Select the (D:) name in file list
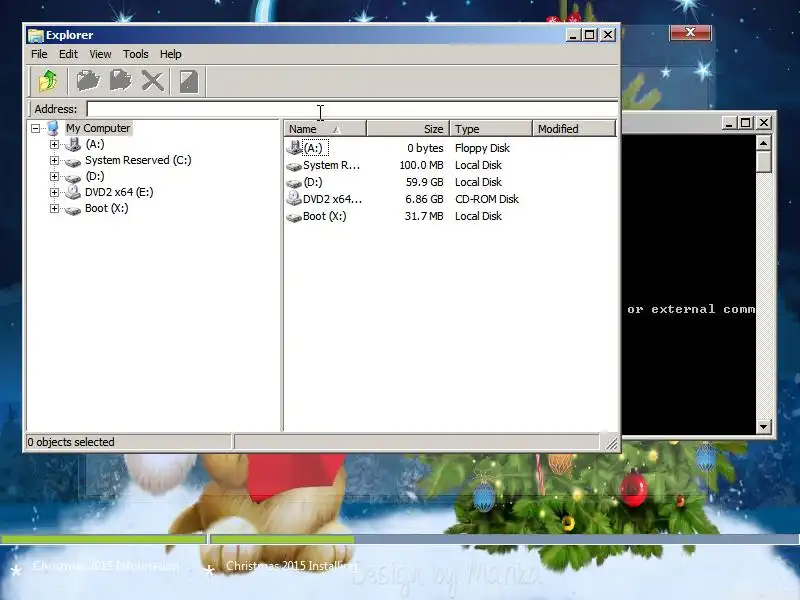800x600 pixels. (312, 182)
